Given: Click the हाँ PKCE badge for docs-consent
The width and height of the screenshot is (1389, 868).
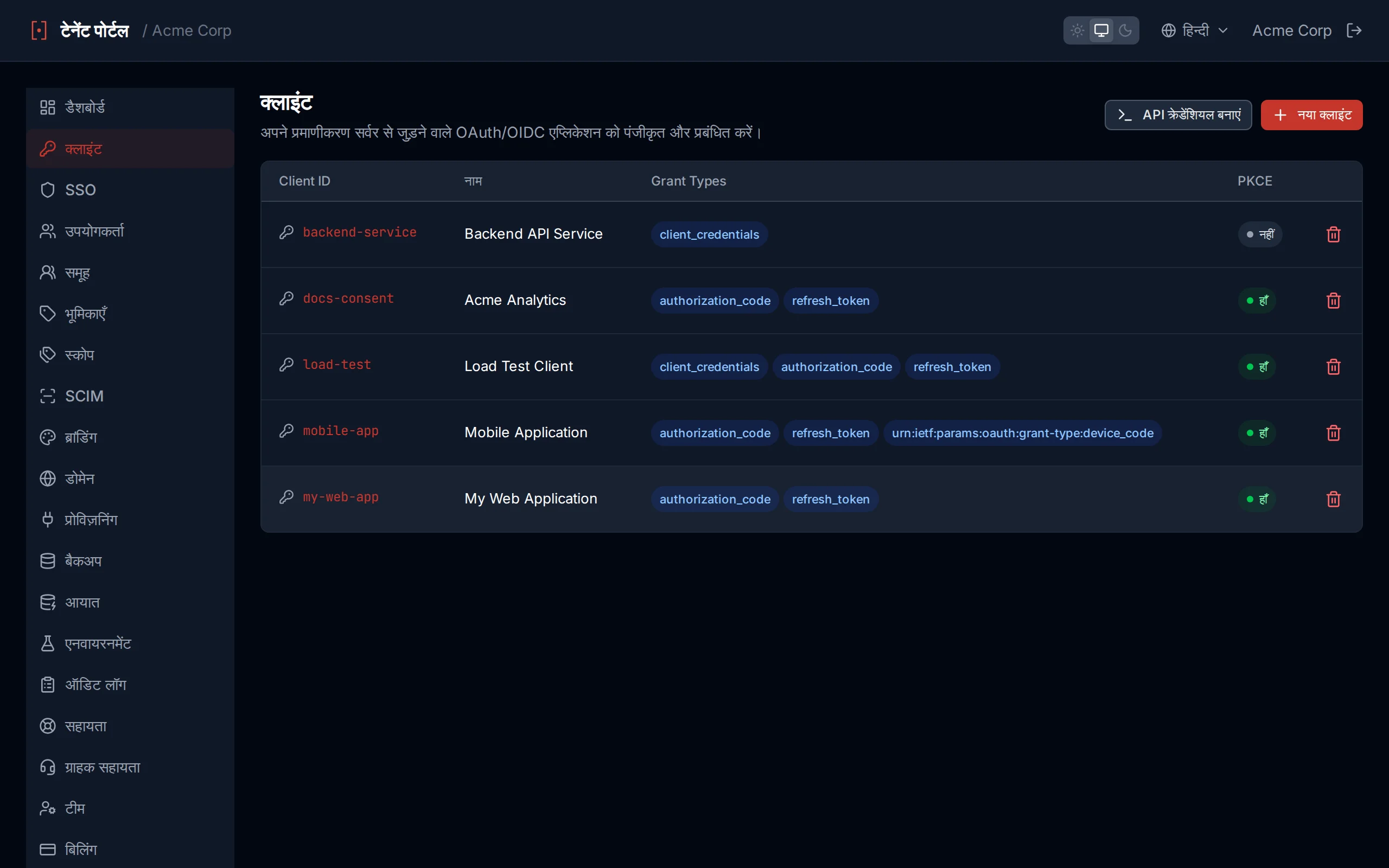Looking at the screenshot, I should tap(1257, 301).
